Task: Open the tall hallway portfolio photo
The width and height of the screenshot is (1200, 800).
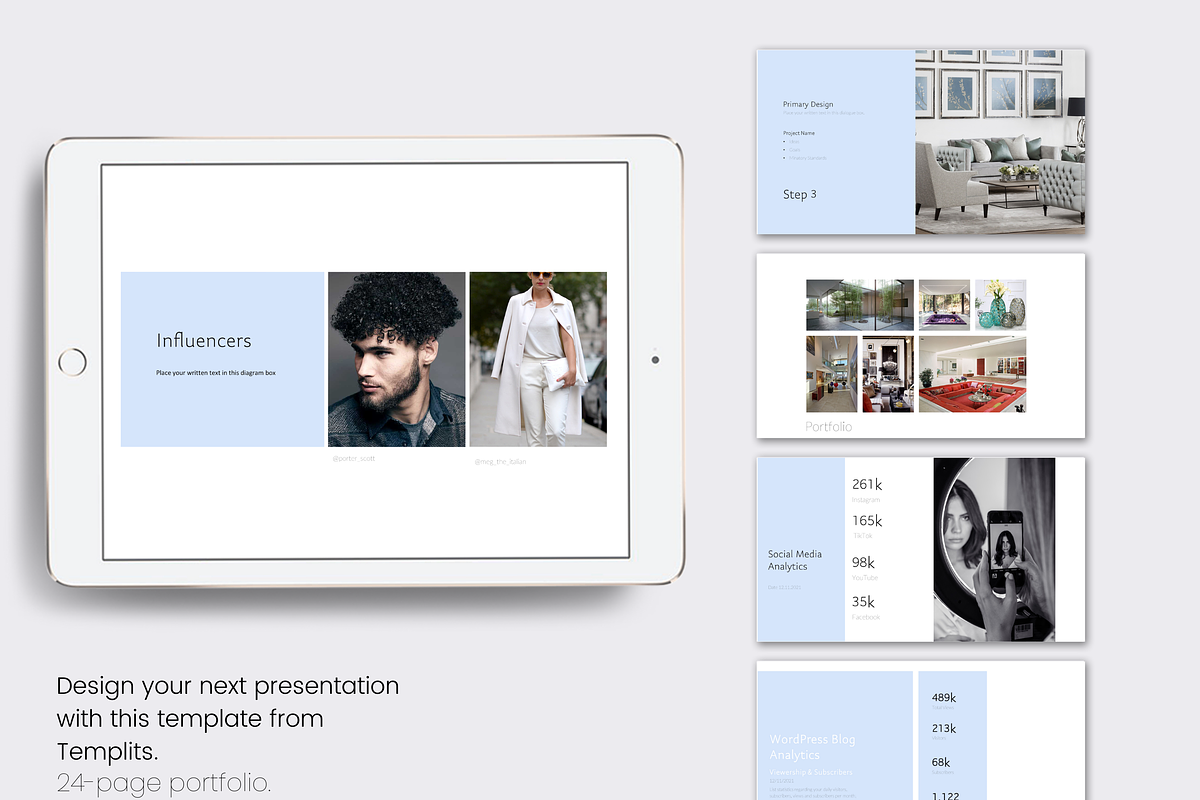Action: coord(832,374)
